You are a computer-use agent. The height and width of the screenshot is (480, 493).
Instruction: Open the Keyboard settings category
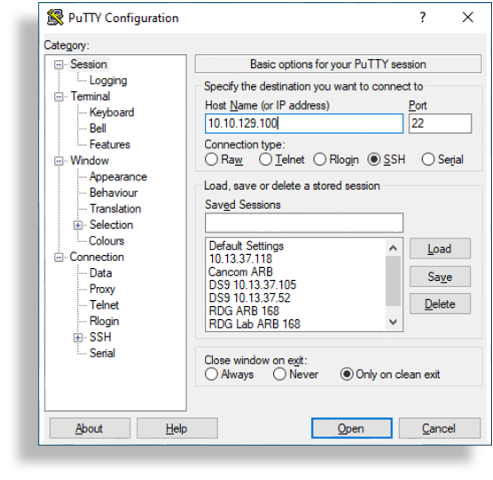[112, 112]
